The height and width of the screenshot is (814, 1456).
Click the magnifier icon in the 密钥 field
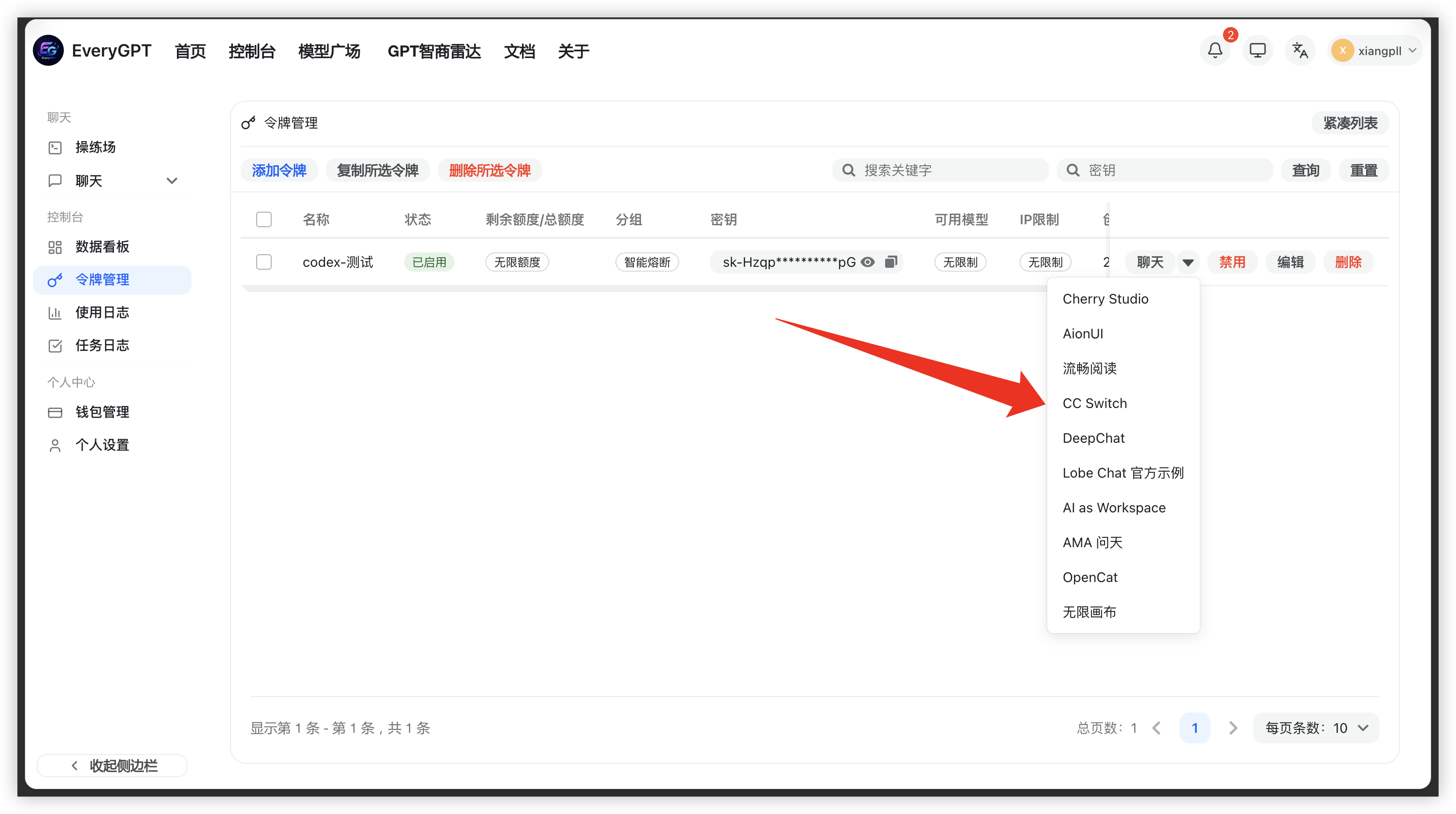pos(1073,170)
